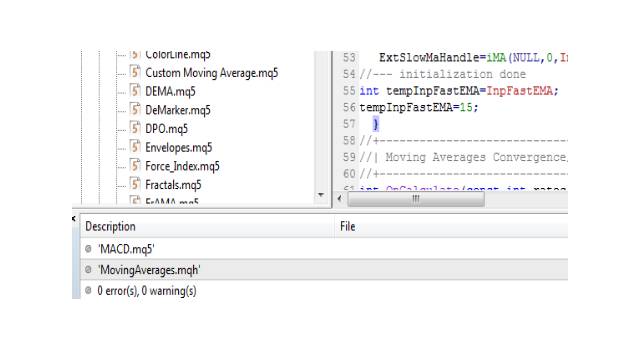Viewport: 640px width, 360px height.
Task: Click the File column header
Action: [x=348, y=227]
